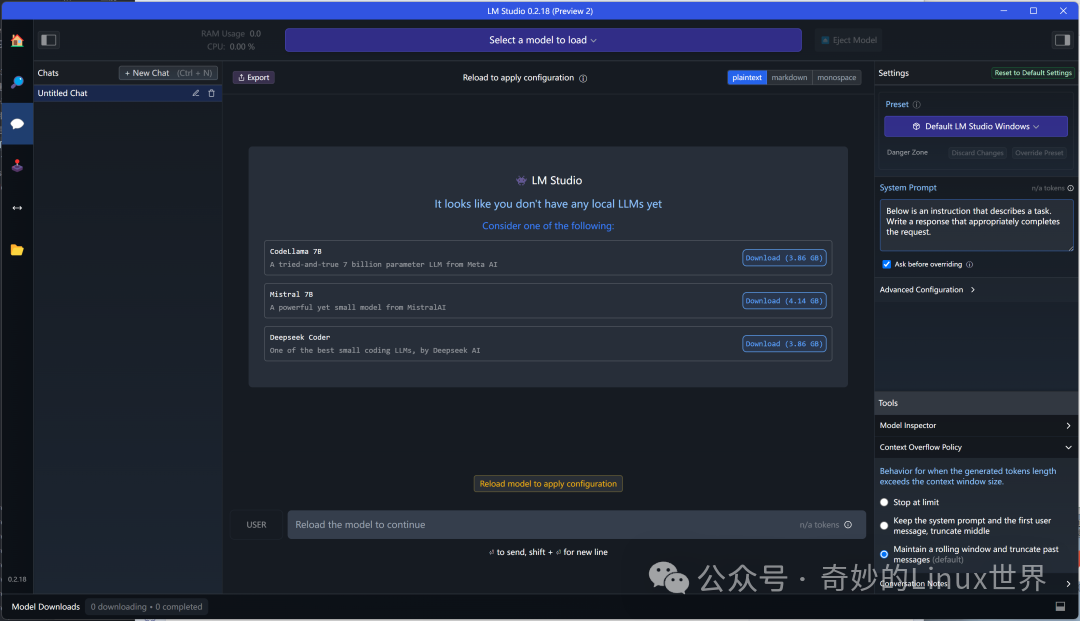This screenshot has height=621, width=1080.
Task: Start a New Chat
Action: [168, 73]
